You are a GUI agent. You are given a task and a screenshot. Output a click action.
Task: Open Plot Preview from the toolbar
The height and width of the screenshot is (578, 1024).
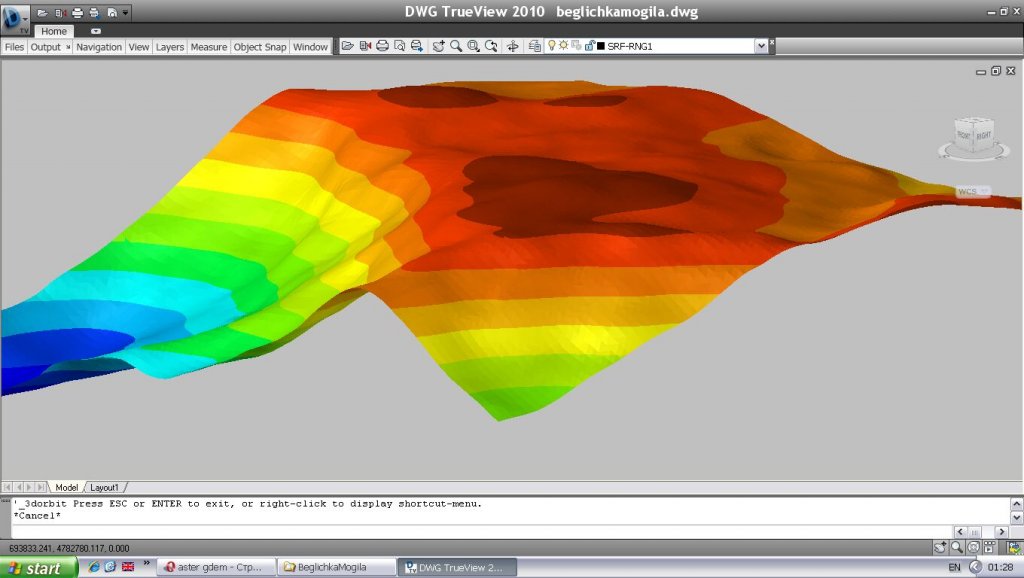399,46
